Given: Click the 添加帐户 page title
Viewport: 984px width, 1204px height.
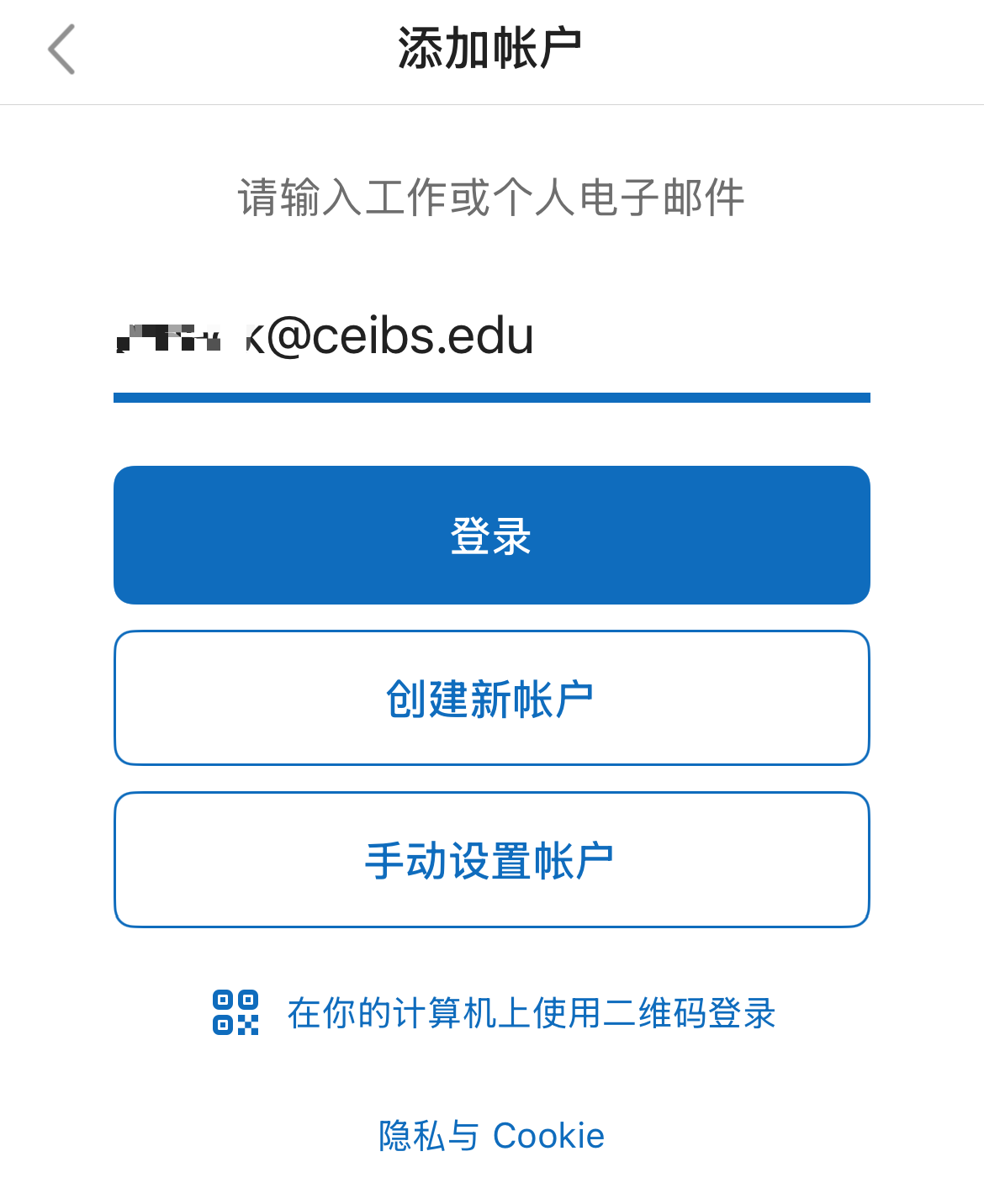Looking at the screenshot, I should tap(490, 48).
